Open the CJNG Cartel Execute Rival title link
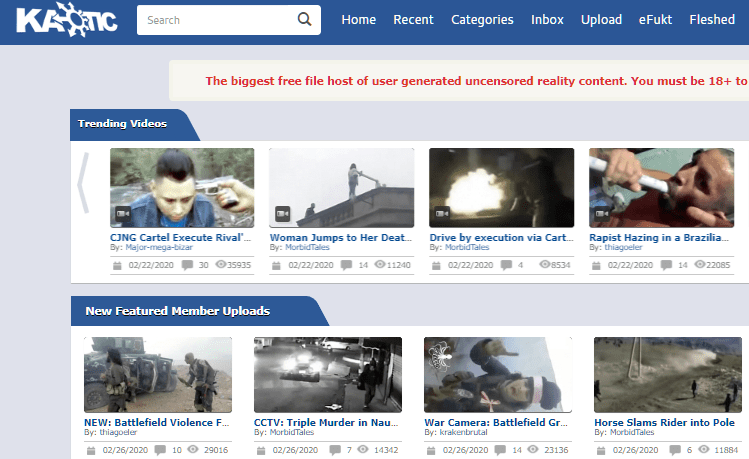 pos(181,237)
